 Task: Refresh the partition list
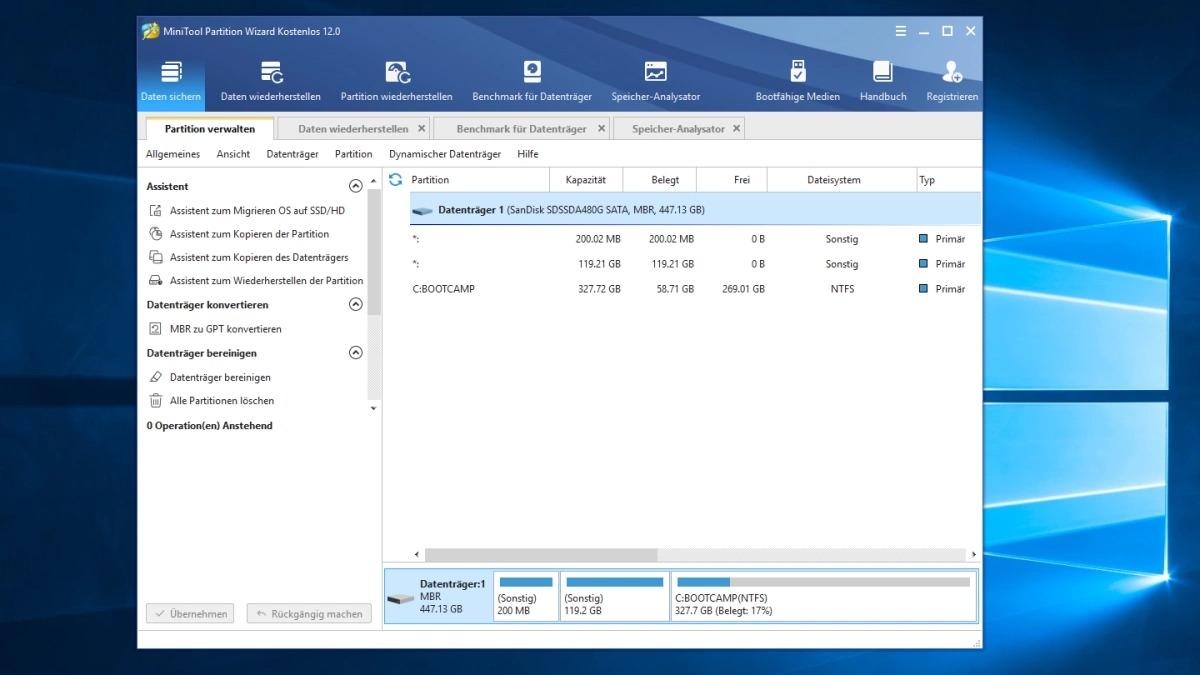[x=395, y=180]
